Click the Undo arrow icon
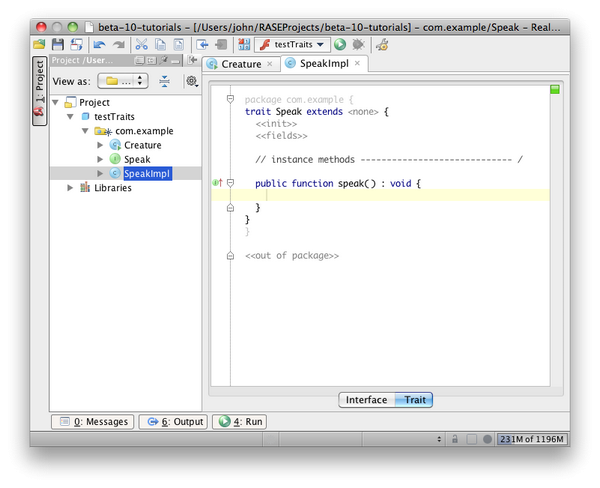 (99, 45)
